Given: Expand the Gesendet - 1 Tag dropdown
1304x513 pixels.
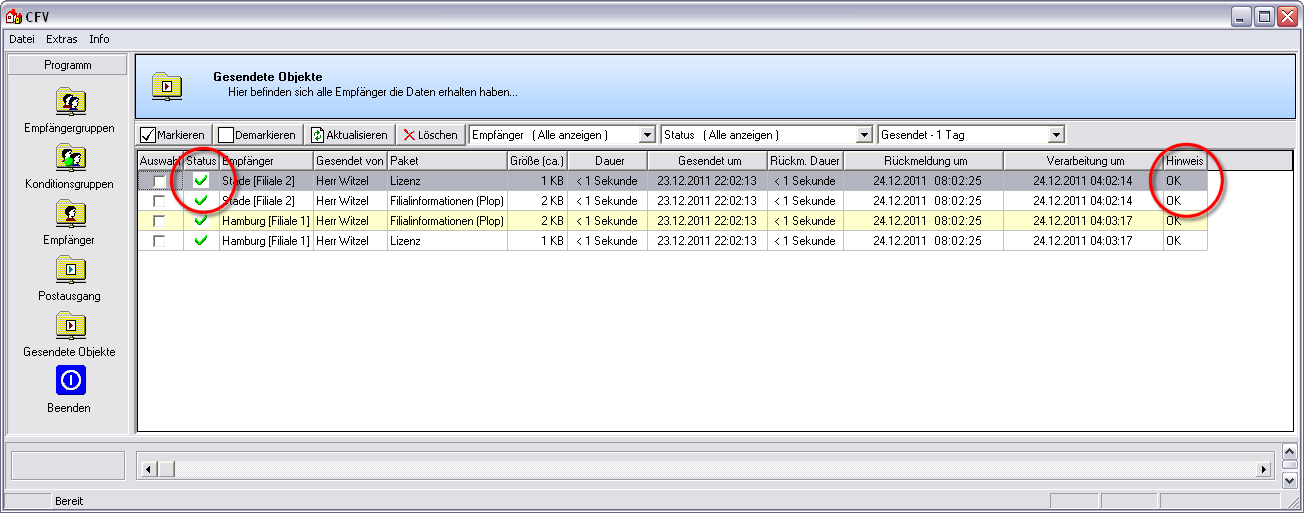Looking at the screenshot, I should (1055, 135).
